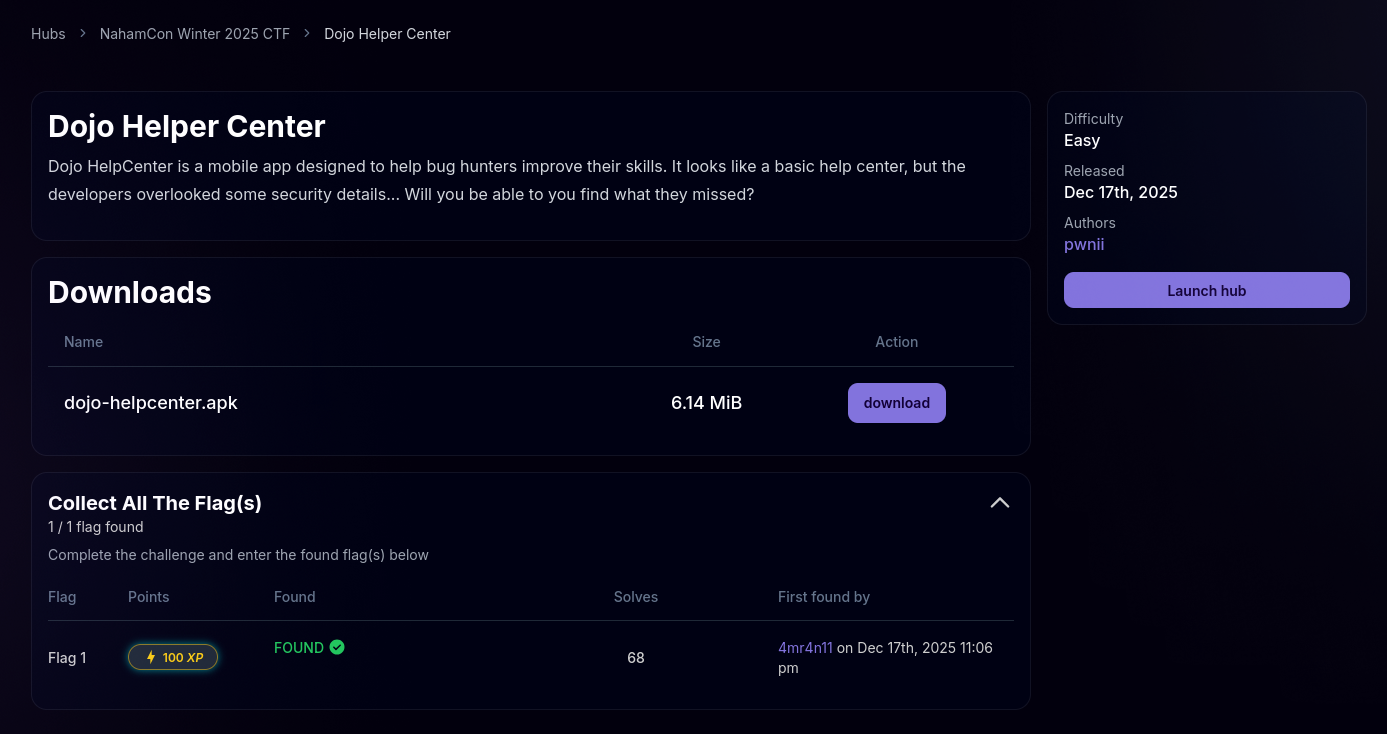Open NahamCon Winter 2025 CTF breadcrumb
Image resolution: width=1387 pixels, height=734 pixels.
click(195, 34)
